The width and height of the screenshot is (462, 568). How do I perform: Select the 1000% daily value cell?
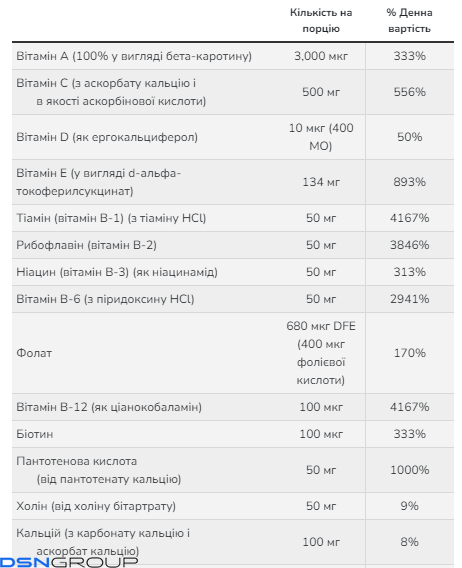click(x=409, y=470)
